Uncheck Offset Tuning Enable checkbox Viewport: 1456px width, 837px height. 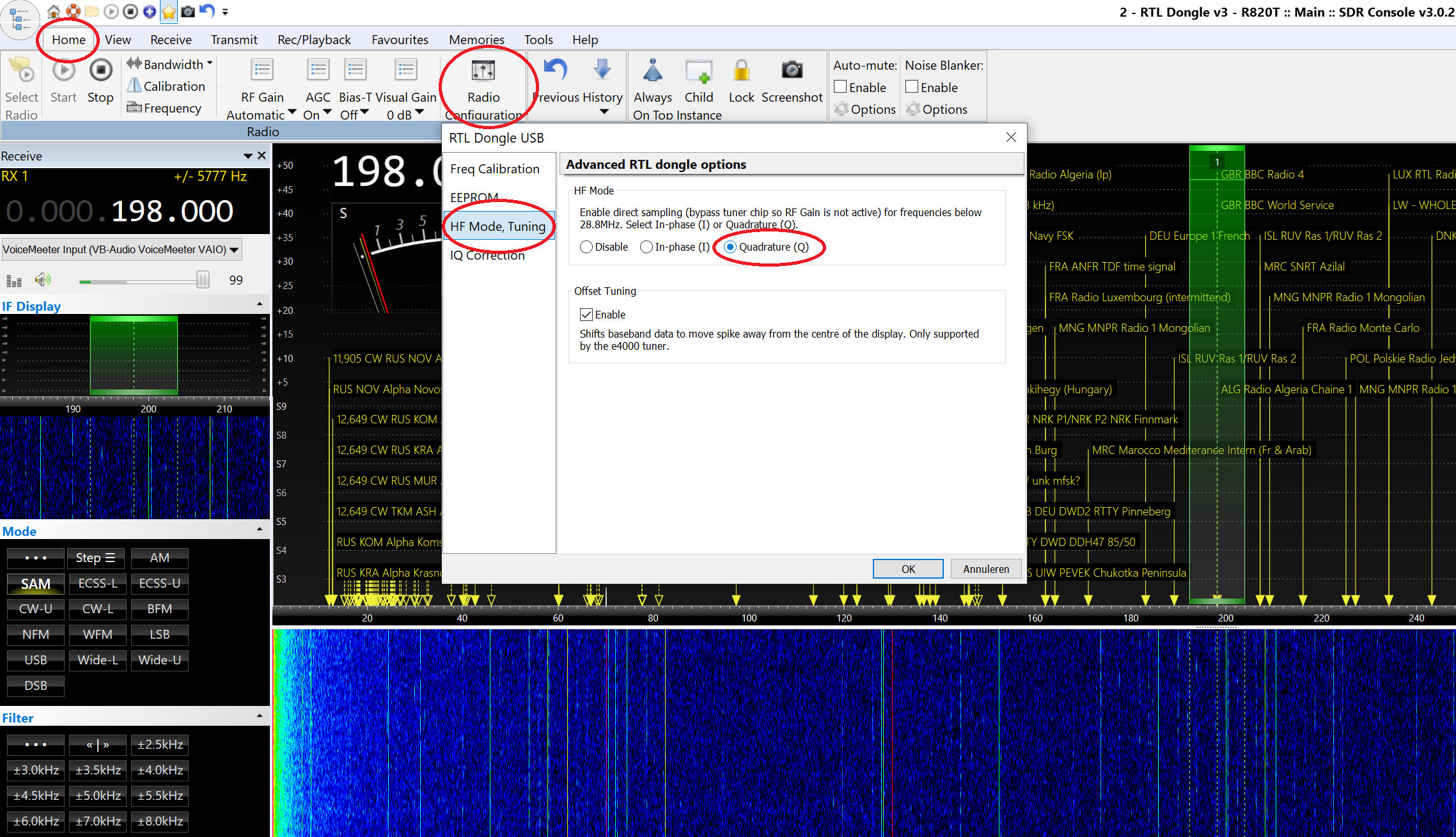[586, 315]
